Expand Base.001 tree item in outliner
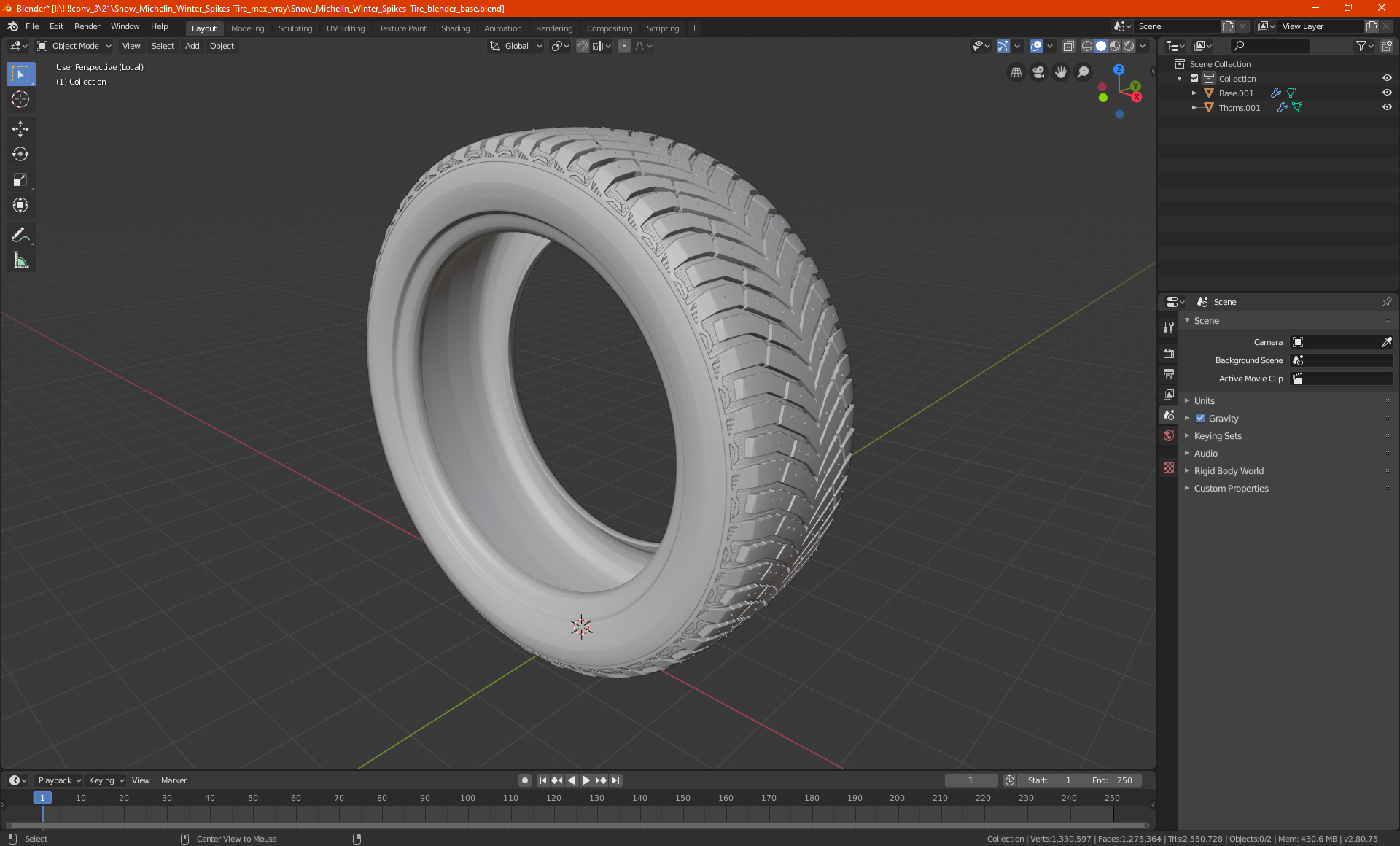Image resolution: width=1400 pixels, height=846 pixels. (1194, 93)
